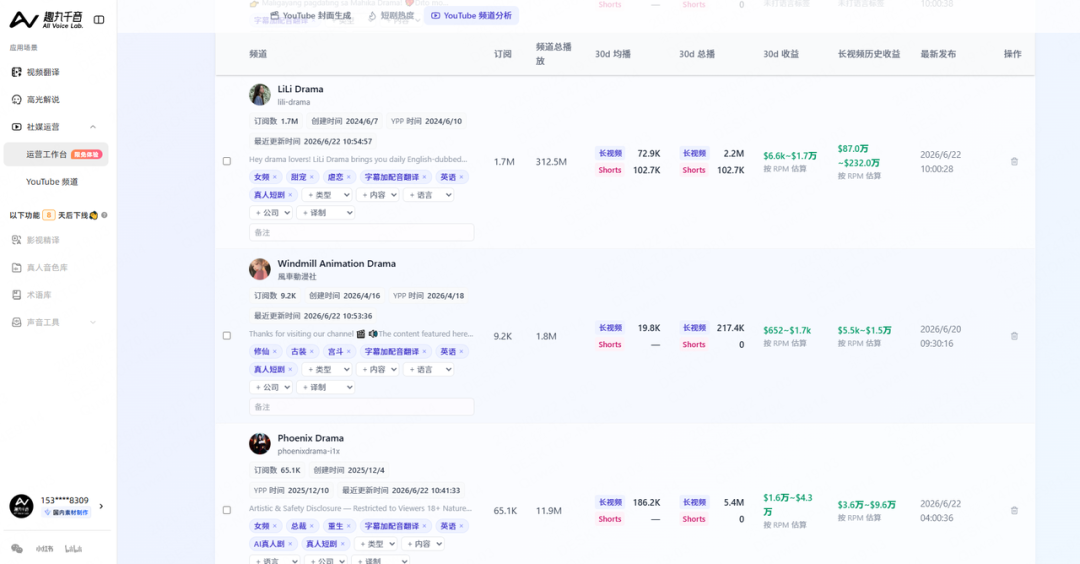Open the 类型 dropdown for Windmill Animation Drama
The width and height of the screenshot is (1080, 564).
pyautogui.click(x=328, y=369)
